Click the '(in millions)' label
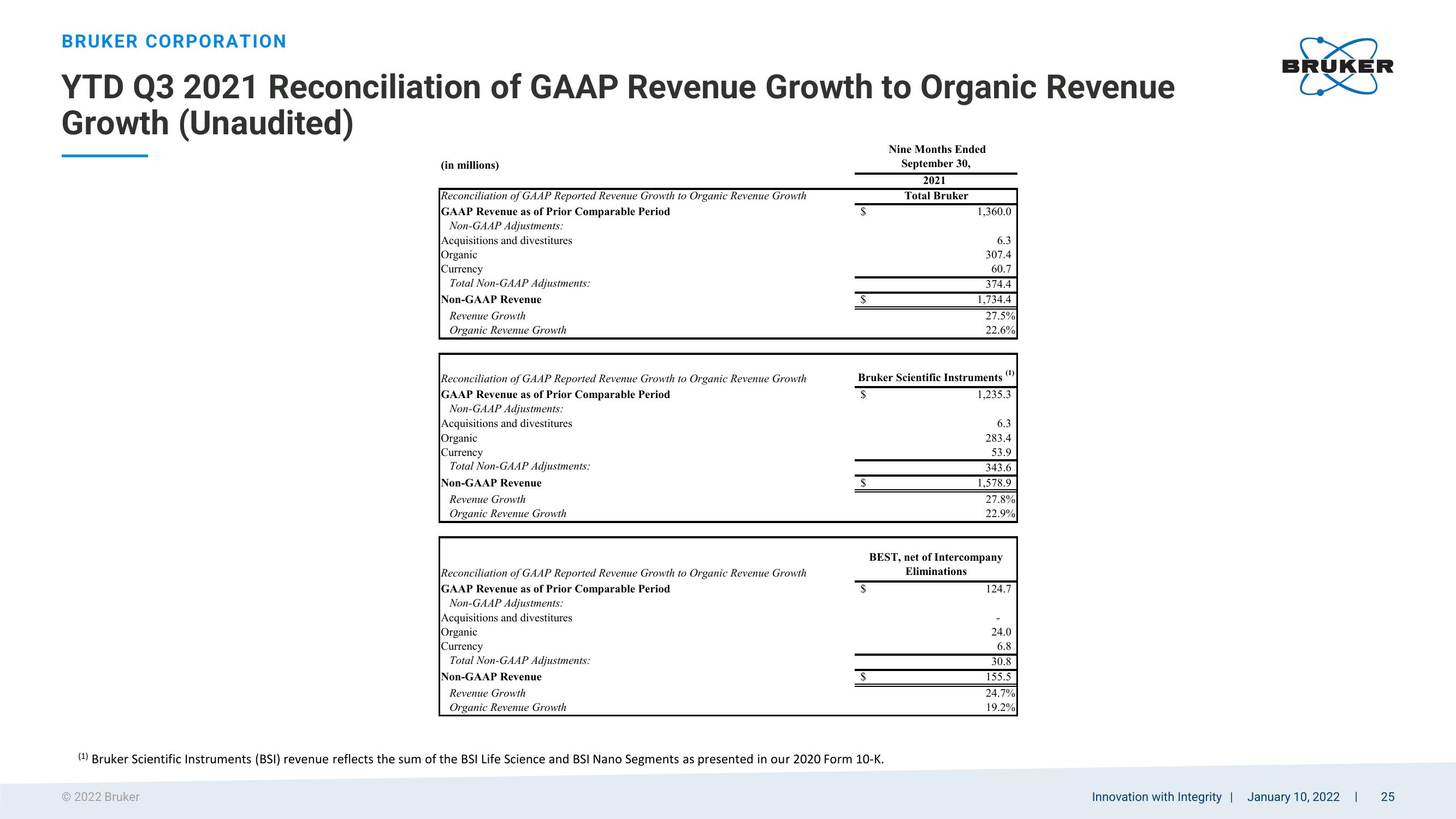Screen dimensions: 1456x819 [470, 165]
